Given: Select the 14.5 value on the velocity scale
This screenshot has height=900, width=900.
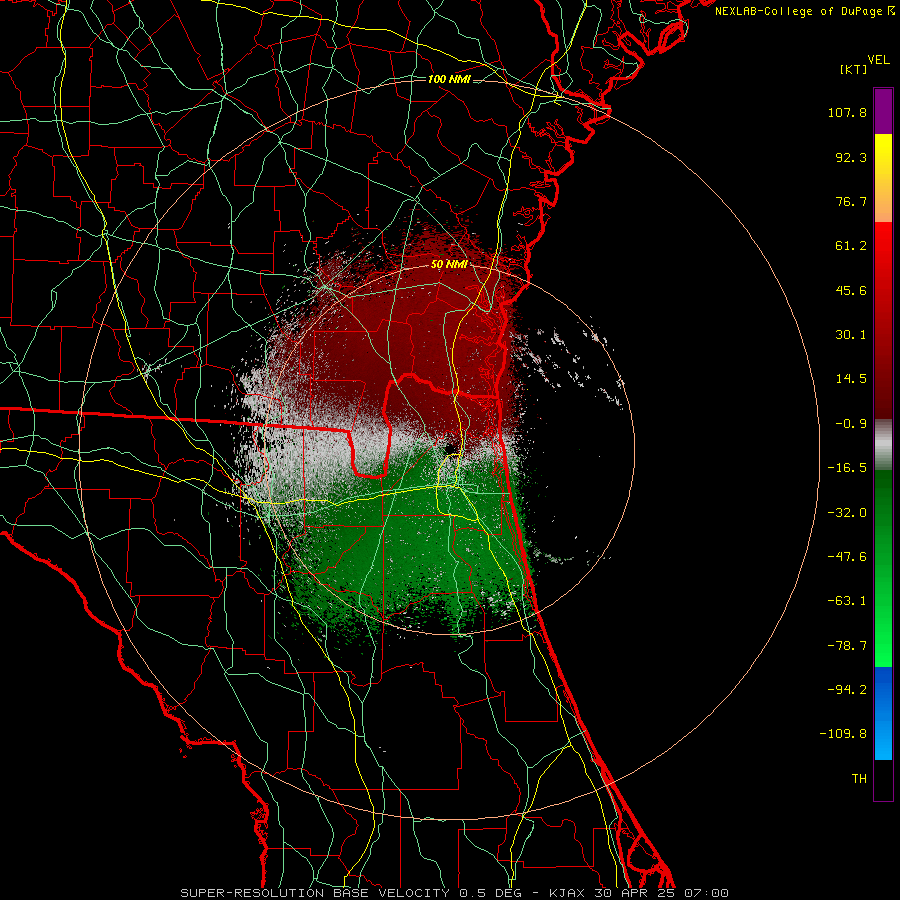Looking at the screenshot, I should click(851, 379).
